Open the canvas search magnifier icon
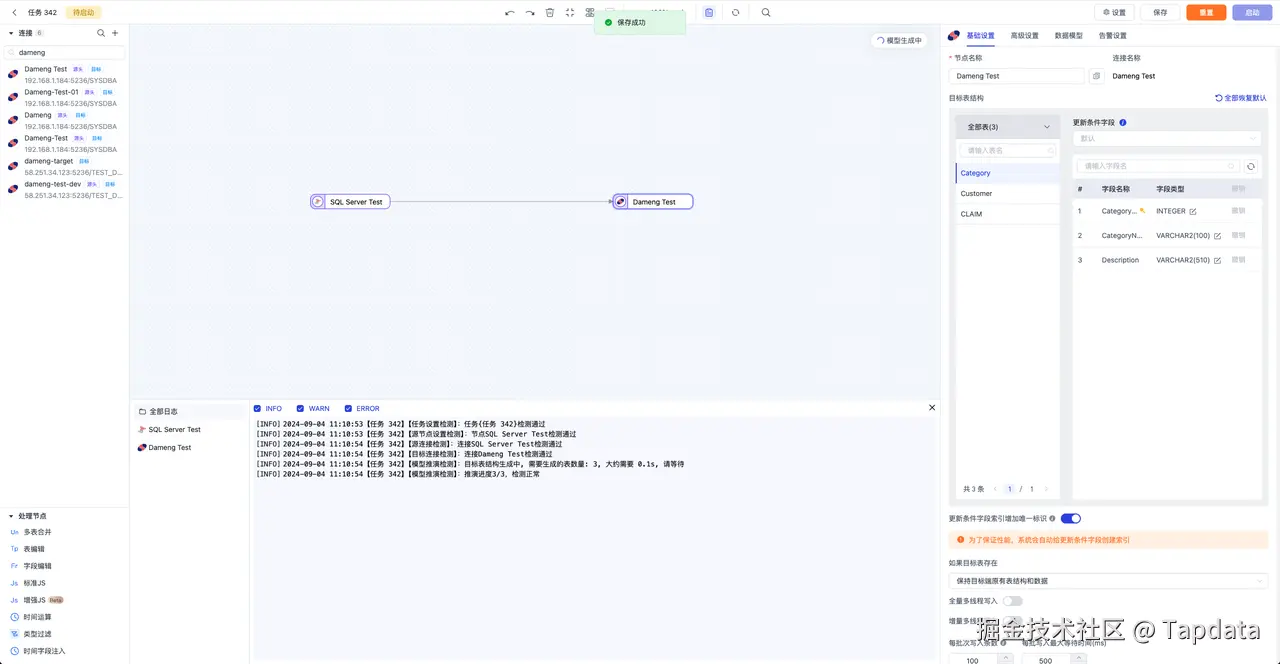This screenshot has width=1280, height=664. click(x=766, y=13)
